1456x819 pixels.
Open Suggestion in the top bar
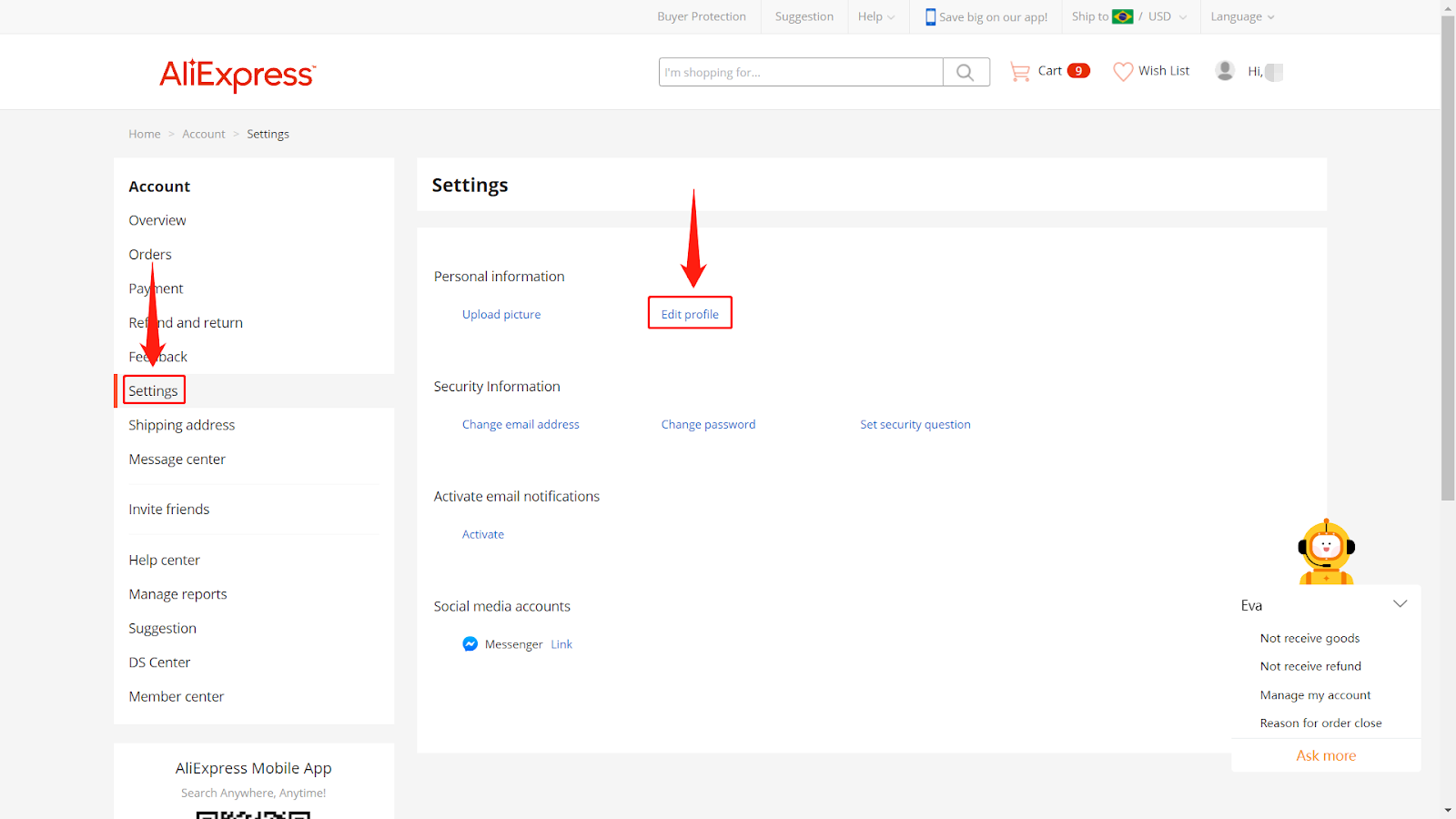(x=804, y=16)
